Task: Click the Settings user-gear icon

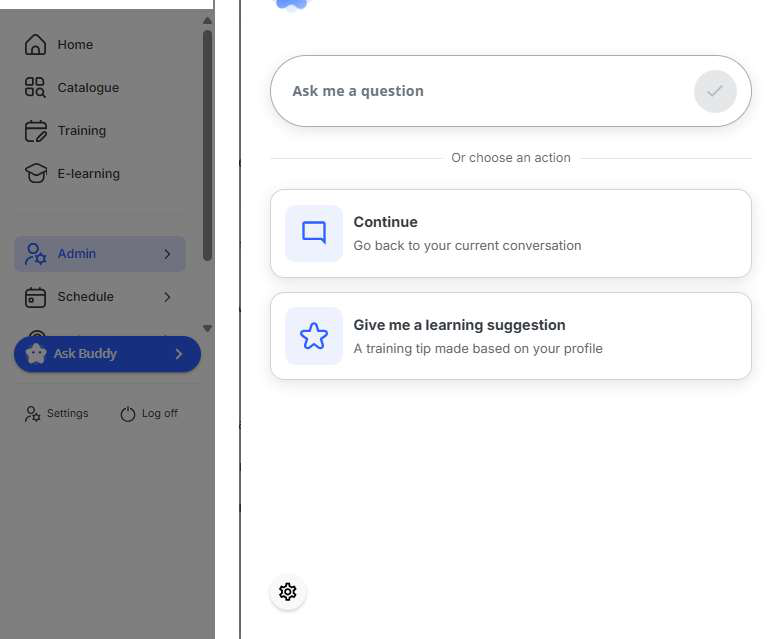Action: coord(32,413)
